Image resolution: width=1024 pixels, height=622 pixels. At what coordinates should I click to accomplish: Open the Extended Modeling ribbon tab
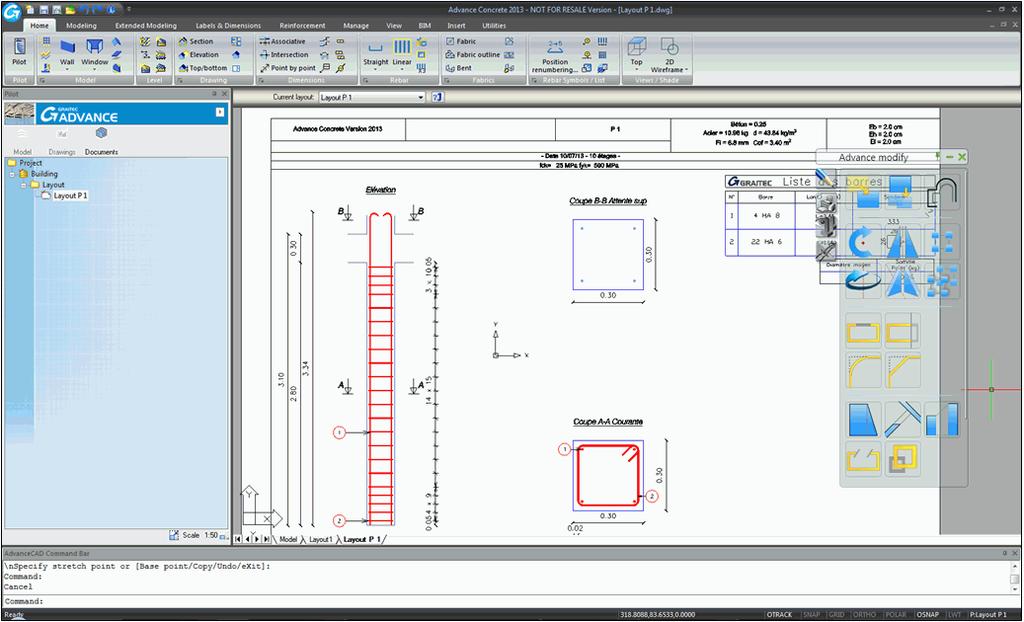pyautogui.click(x=146, y=25)
